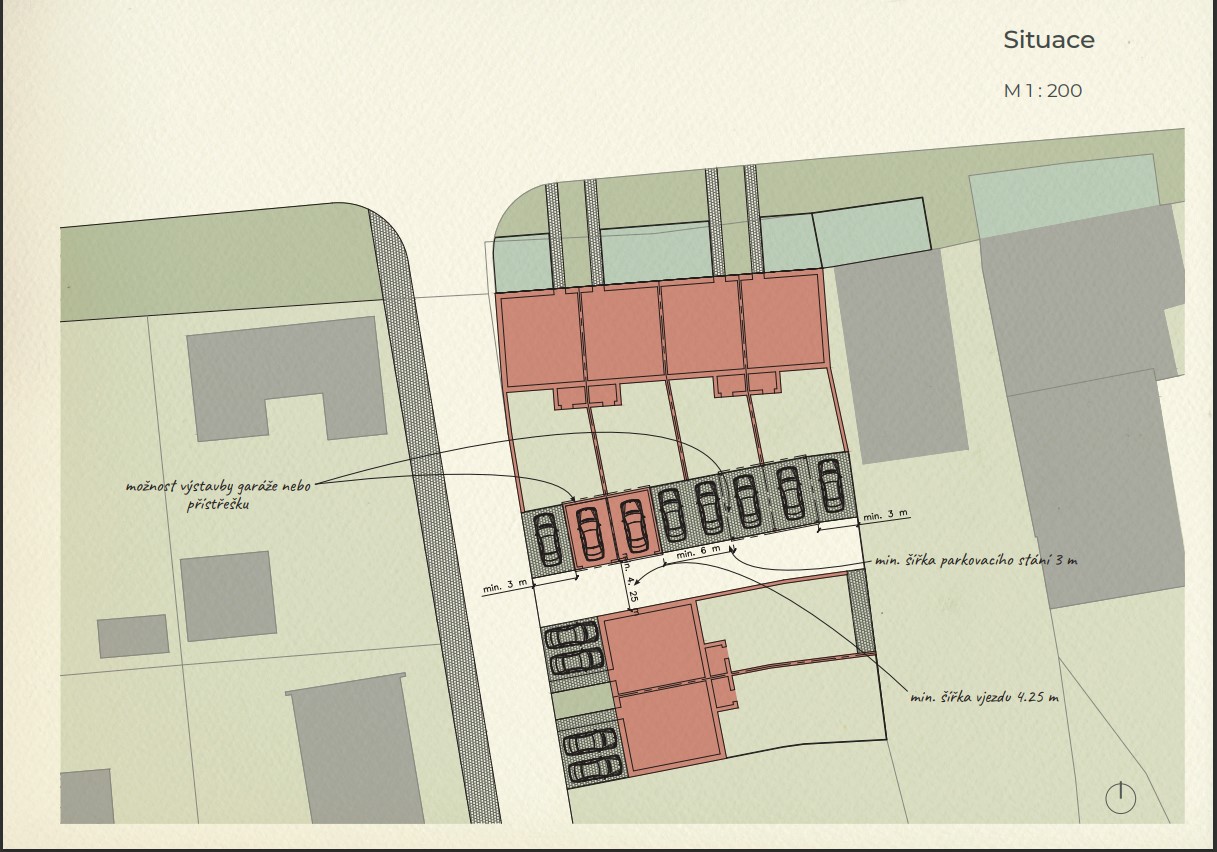Select the rightmost car in the top parking row
1217x852 pixels.
tap(830, 485)
